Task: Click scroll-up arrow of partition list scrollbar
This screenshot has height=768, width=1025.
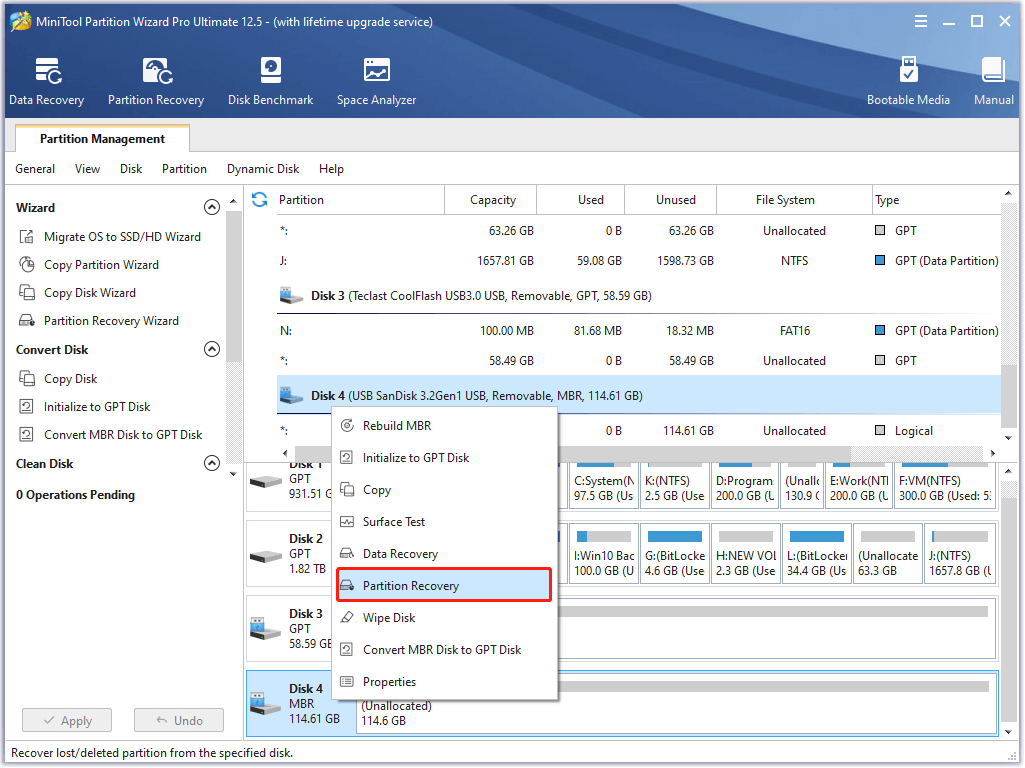Action: click(x=1007, y=193)
